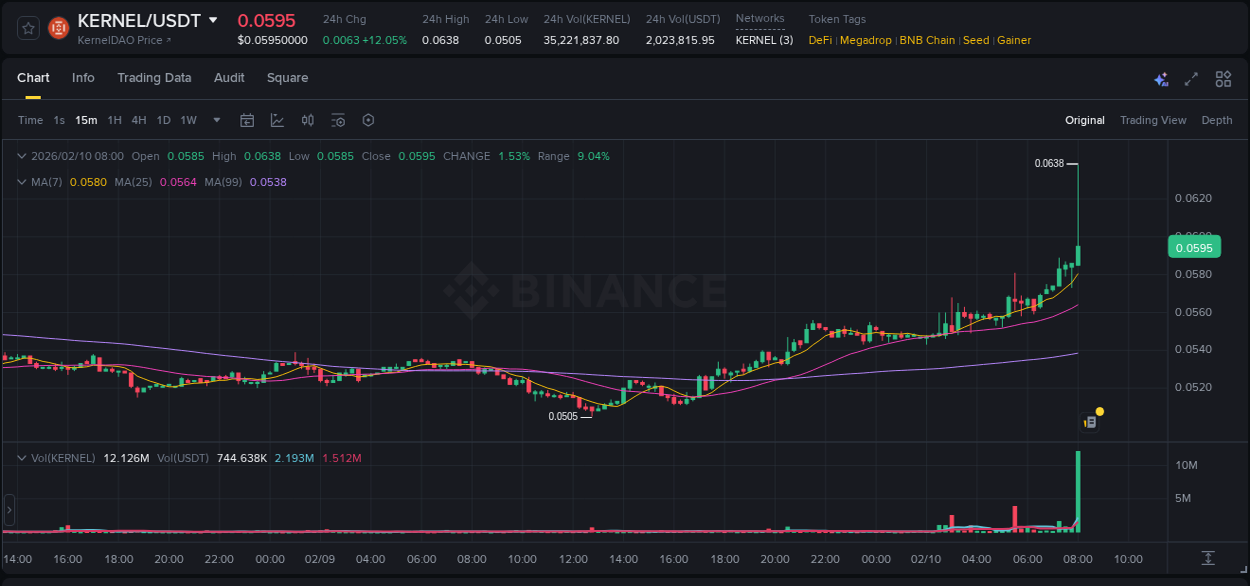Open the indicator settings icon
The height and width of the screenshot is (586, 1250).
click(338, 120)
